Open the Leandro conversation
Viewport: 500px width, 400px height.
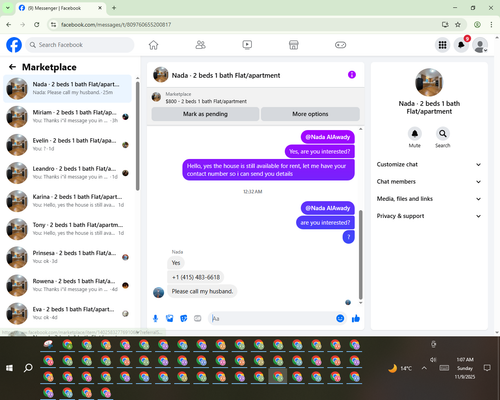click(x=67, y=173)
